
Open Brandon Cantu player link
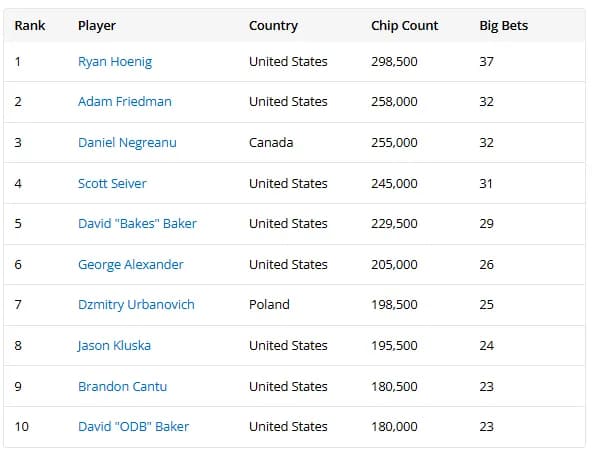pos(122,387)
